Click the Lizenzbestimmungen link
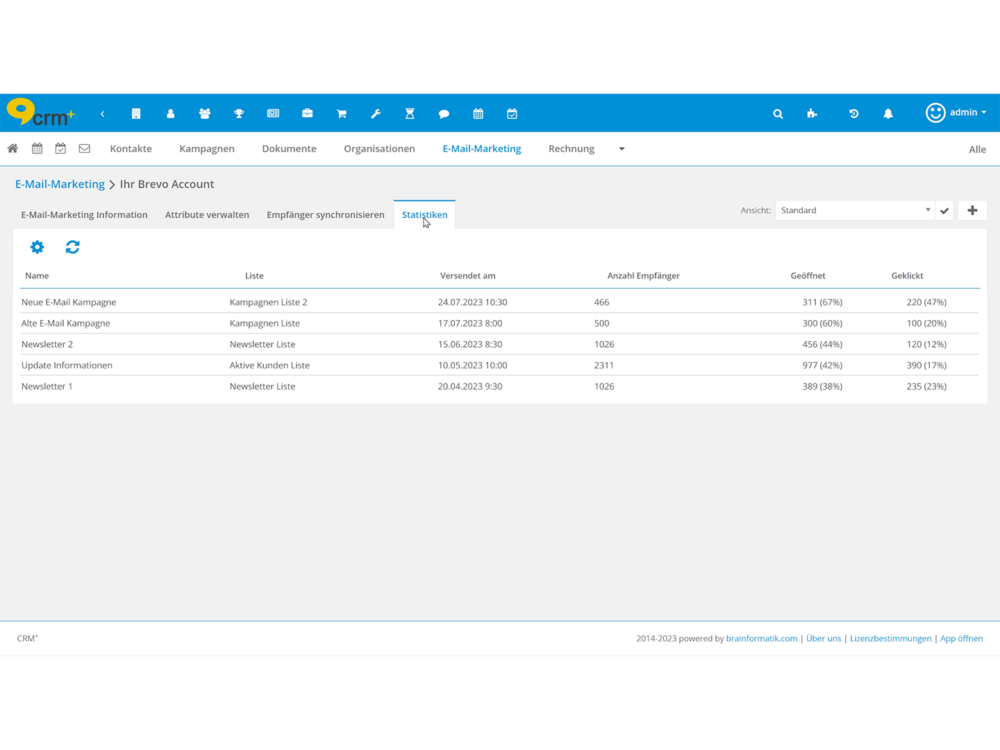The image size is (1000, 750). (890, 638)
